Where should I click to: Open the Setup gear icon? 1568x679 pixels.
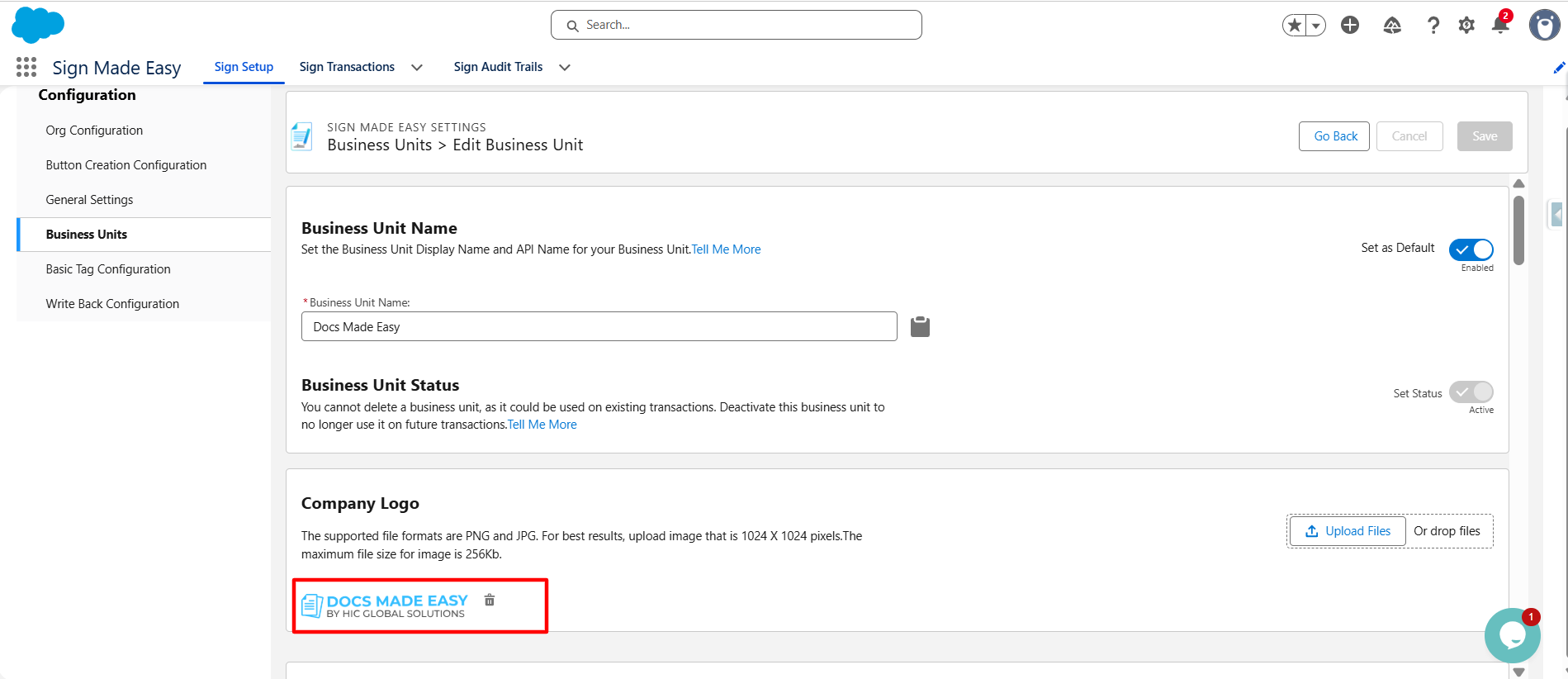[x=1466, y=26]
